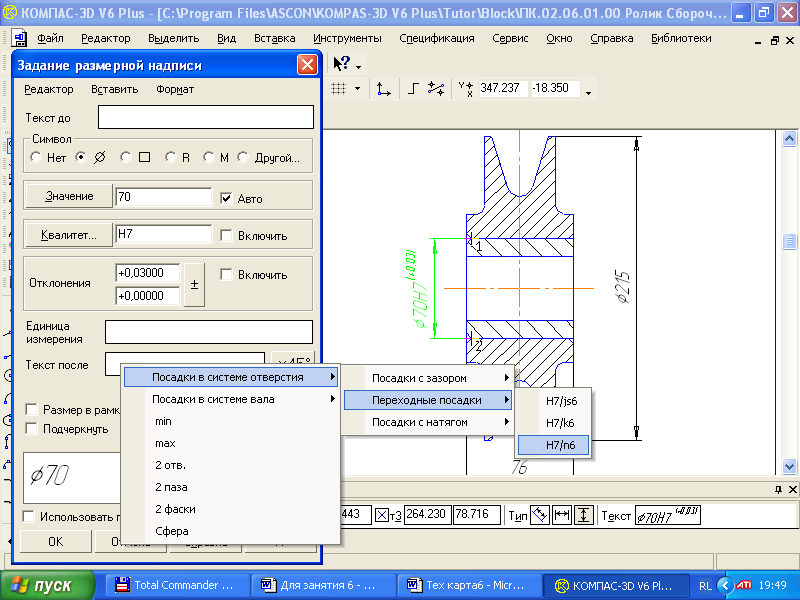The height and width of the screenshot is (600, 800).
Task: Click the plus-minus deviation button
Action: tap(194, 285)
